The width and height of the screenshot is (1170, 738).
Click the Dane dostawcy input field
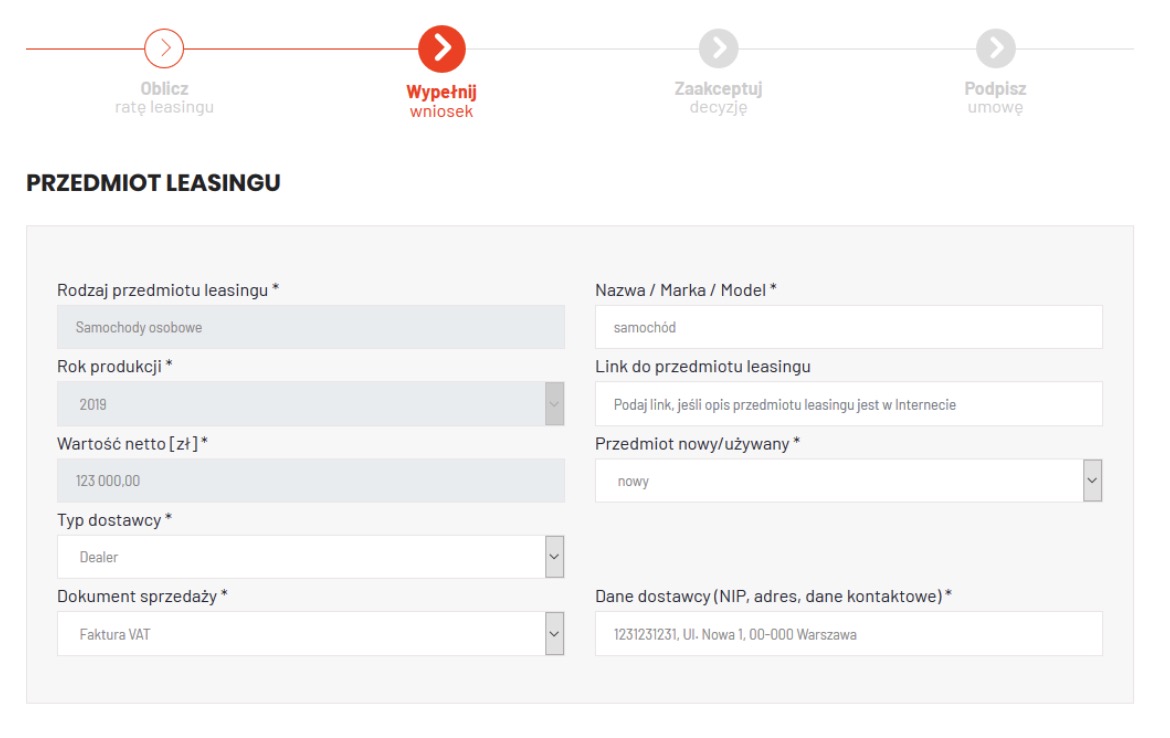point(848,634)
